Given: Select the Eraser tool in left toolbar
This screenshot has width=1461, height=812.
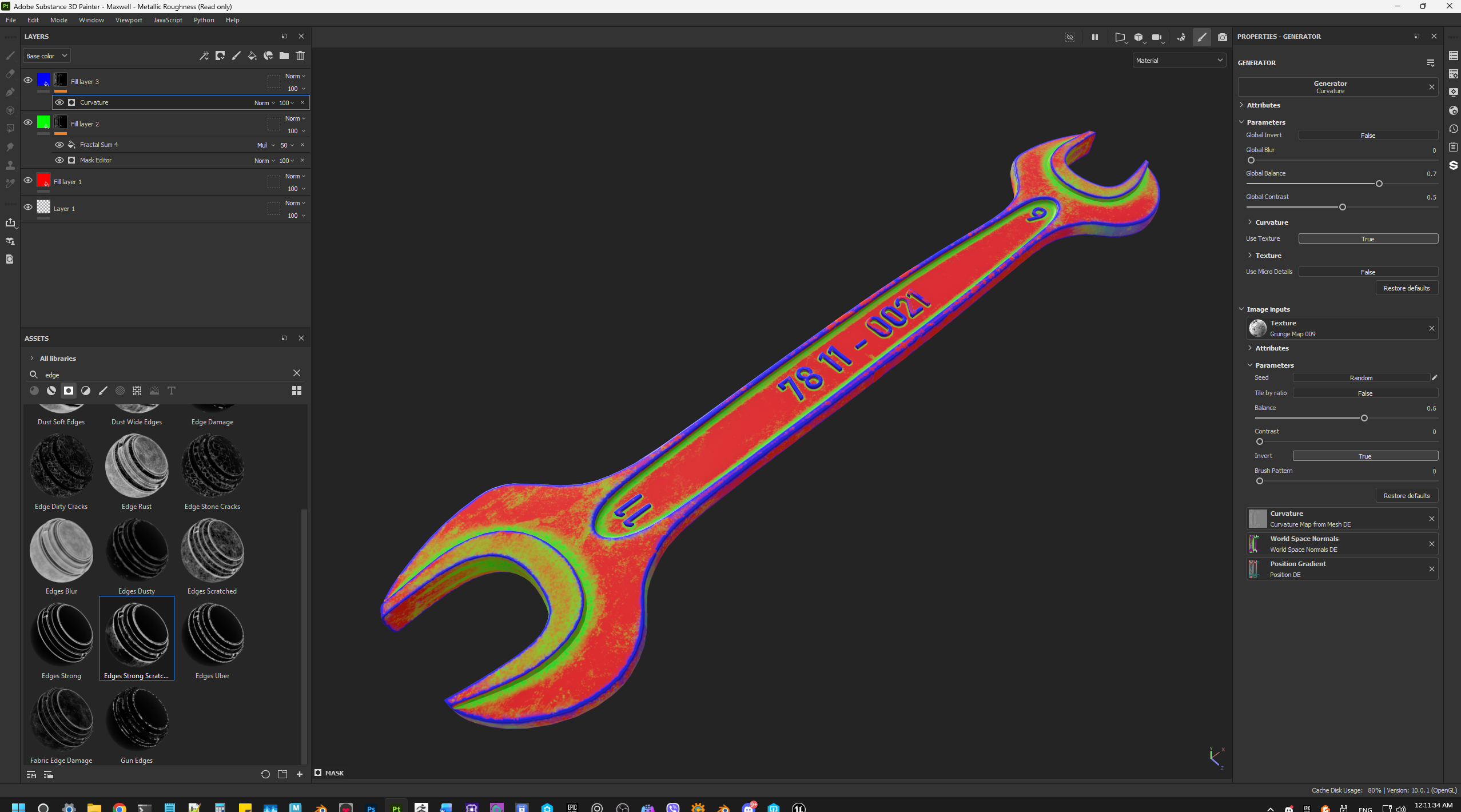Looking at the screenshot, I should [10, 74].
